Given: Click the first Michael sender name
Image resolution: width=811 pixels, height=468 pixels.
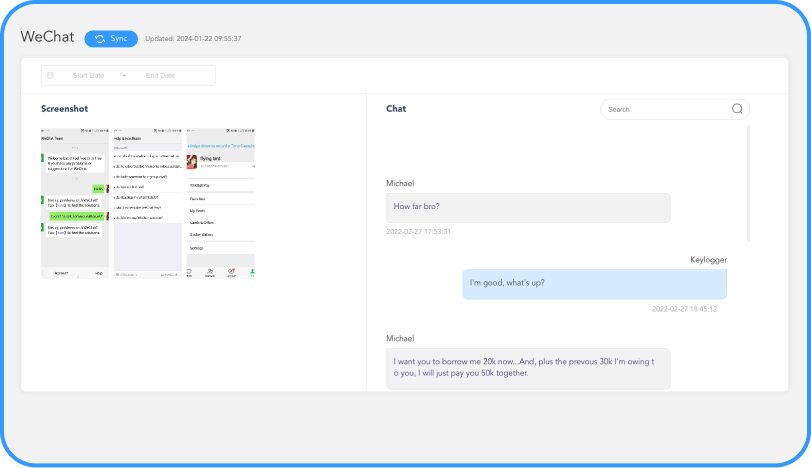Looking at the screenshot, I should (x=400, y=183).
